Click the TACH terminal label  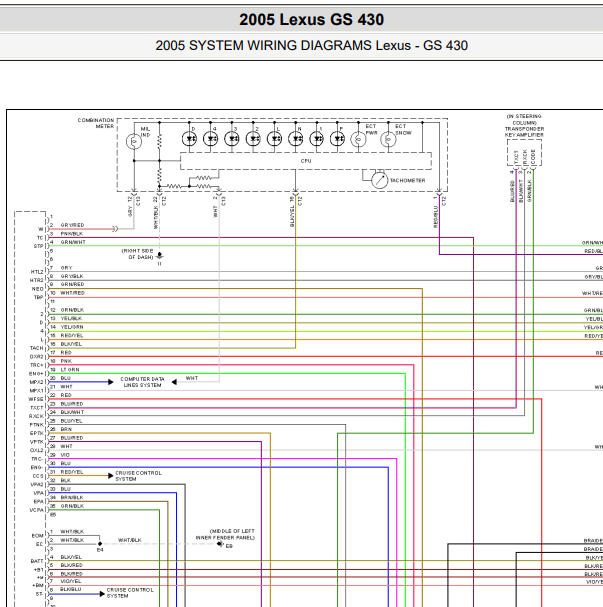click(x=37, y=348)
